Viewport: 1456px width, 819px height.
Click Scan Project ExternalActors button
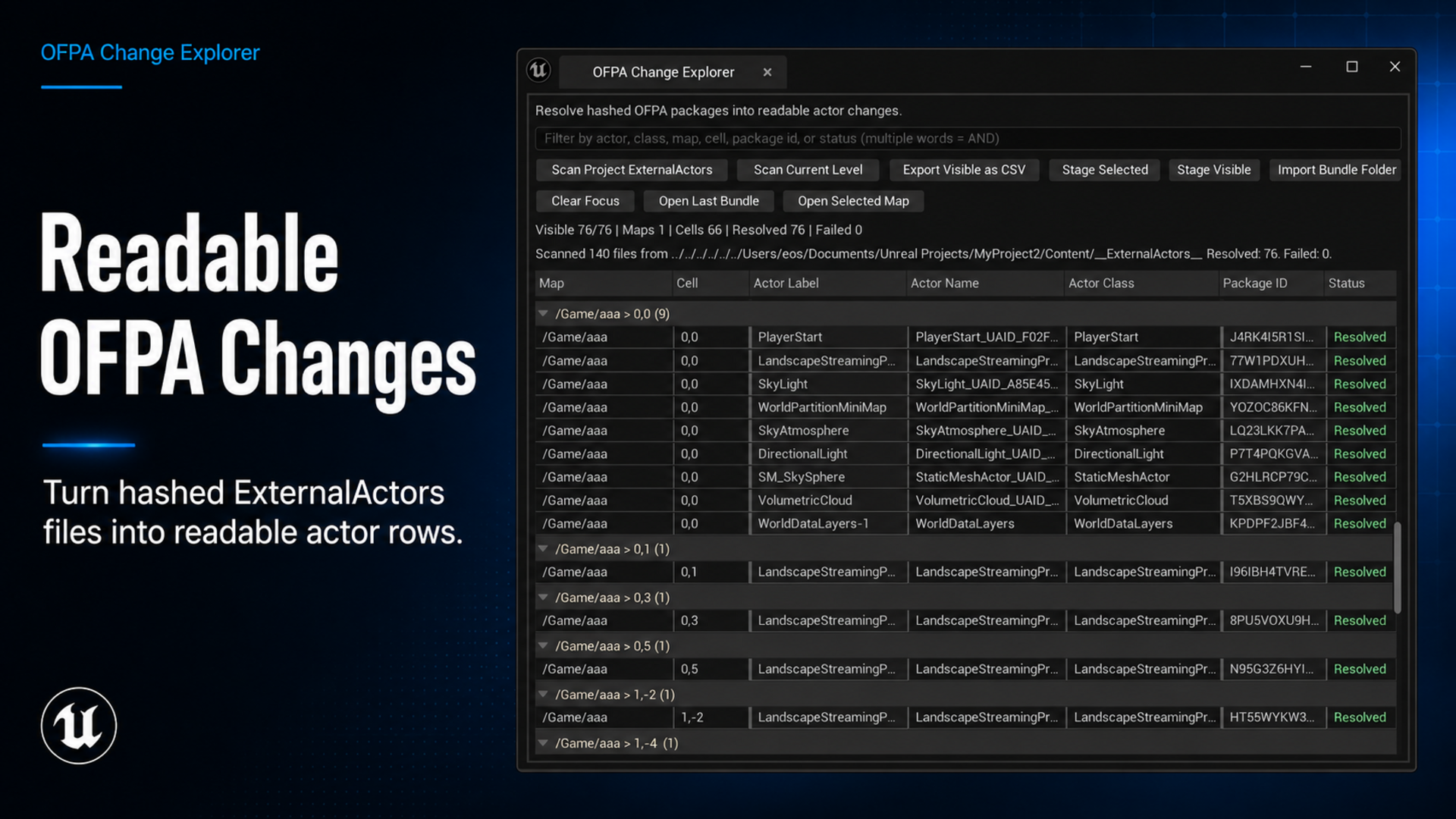(632, 170)
